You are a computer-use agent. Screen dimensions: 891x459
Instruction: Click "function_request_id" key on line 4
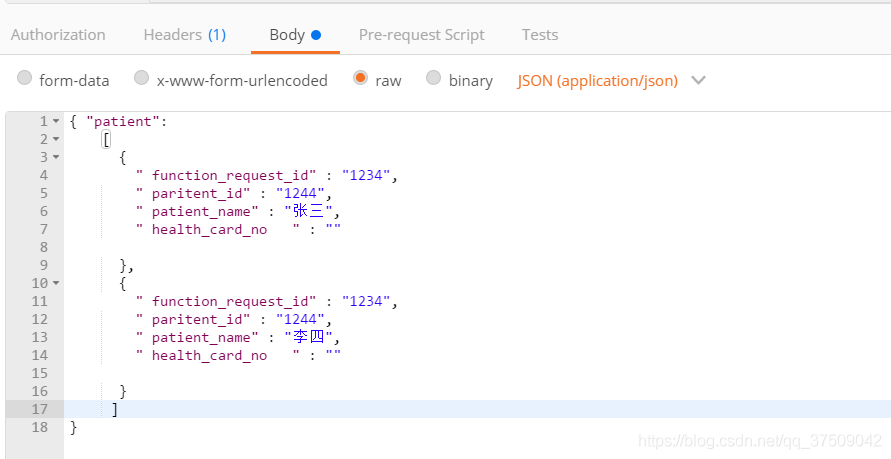[x=226, y=176]
